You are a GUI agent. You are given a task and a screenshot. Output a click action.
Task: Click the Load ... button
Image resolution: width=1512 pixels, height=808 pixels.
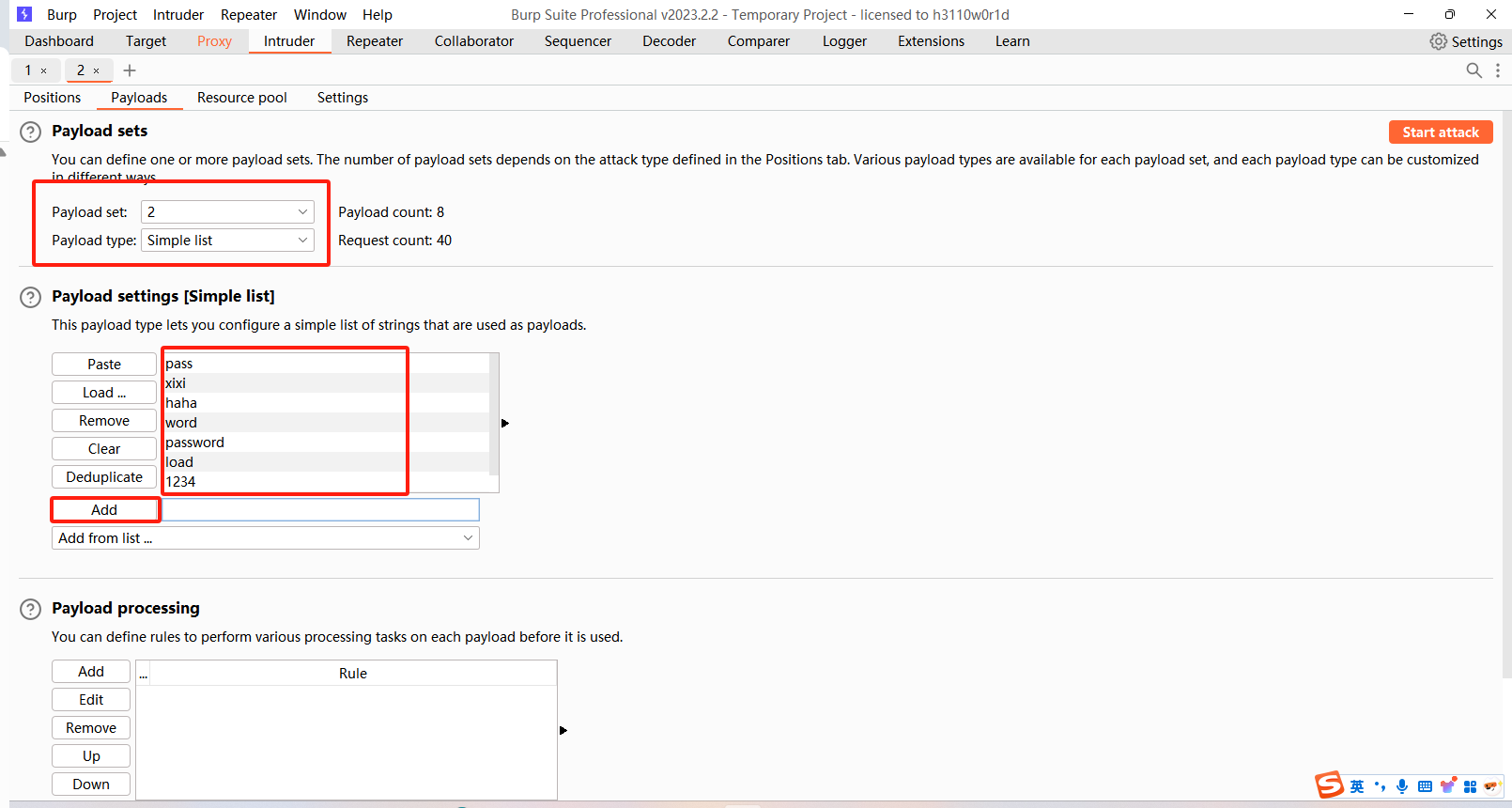(x=104, y=393)
